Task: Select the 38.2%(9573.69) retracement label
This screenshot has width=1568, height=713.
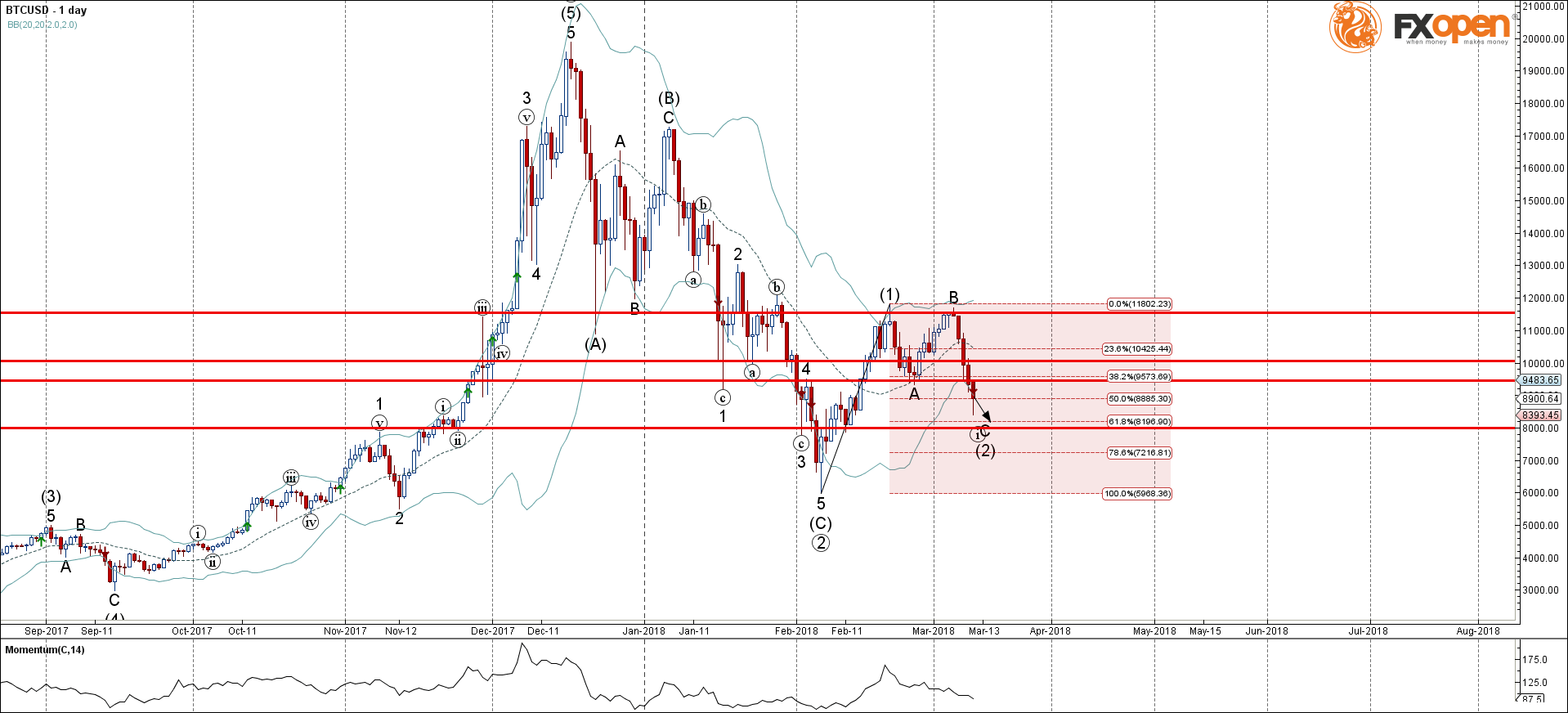Action: pos(1139,377)
